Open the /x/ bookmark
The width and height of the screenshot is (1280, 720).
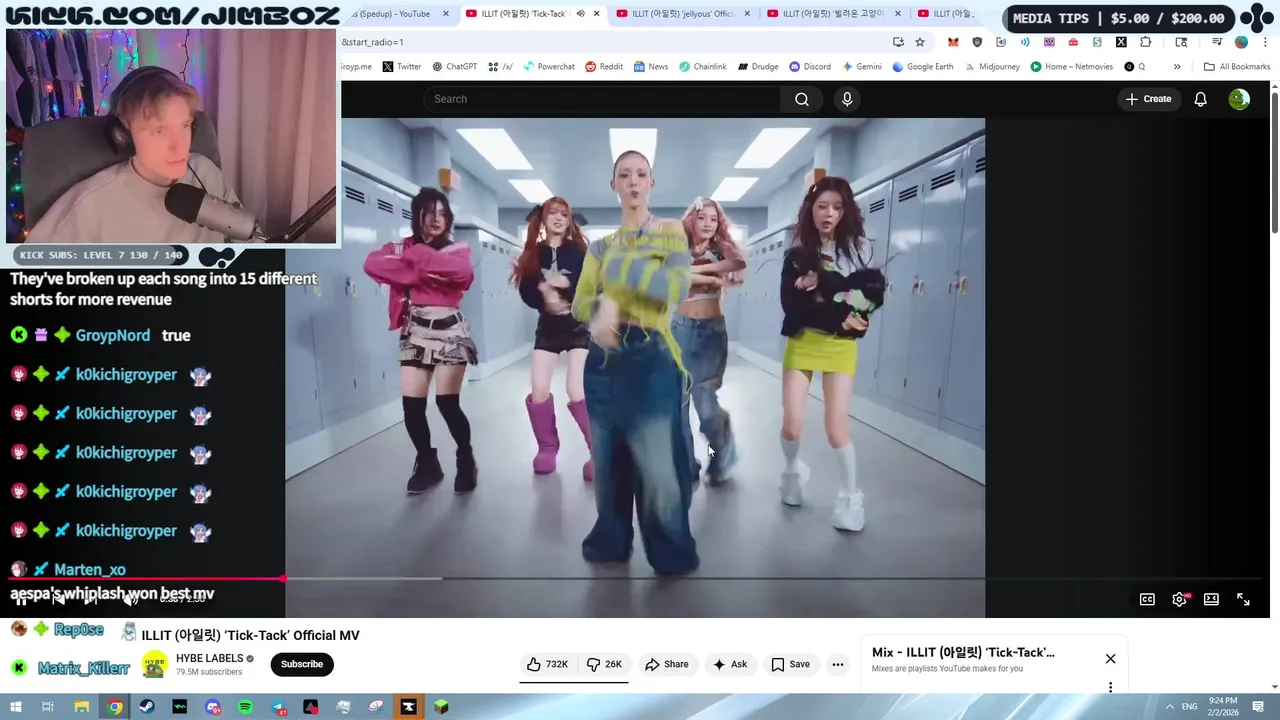pyautogui.click(x=500, y=67)
